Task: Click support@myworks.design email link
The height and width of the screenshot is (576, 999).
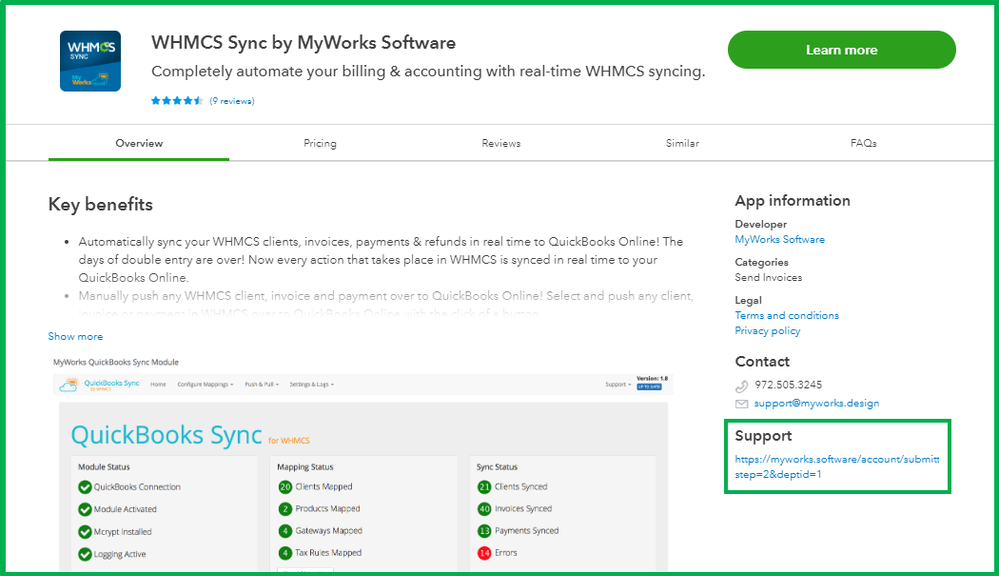Action: click(817, 403)
